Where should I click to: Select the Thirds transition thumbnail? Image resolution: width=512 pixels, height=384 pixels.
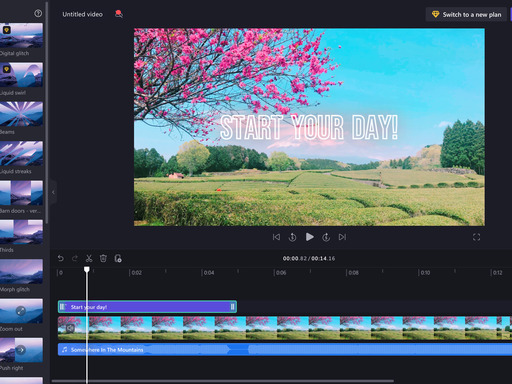(21, 232)
